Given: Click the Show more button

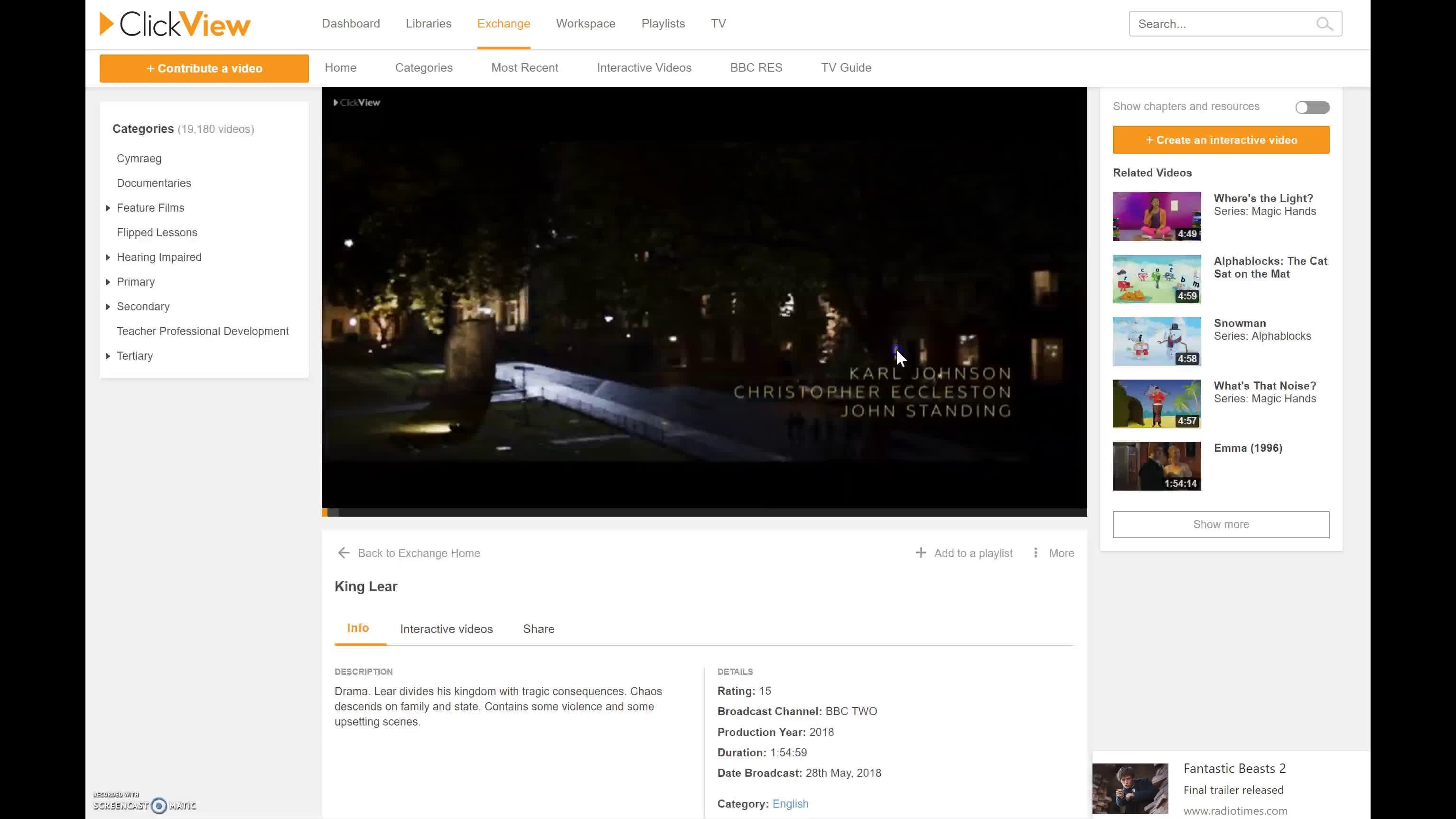Looking at the screenshot, I should pos(1220,524).
